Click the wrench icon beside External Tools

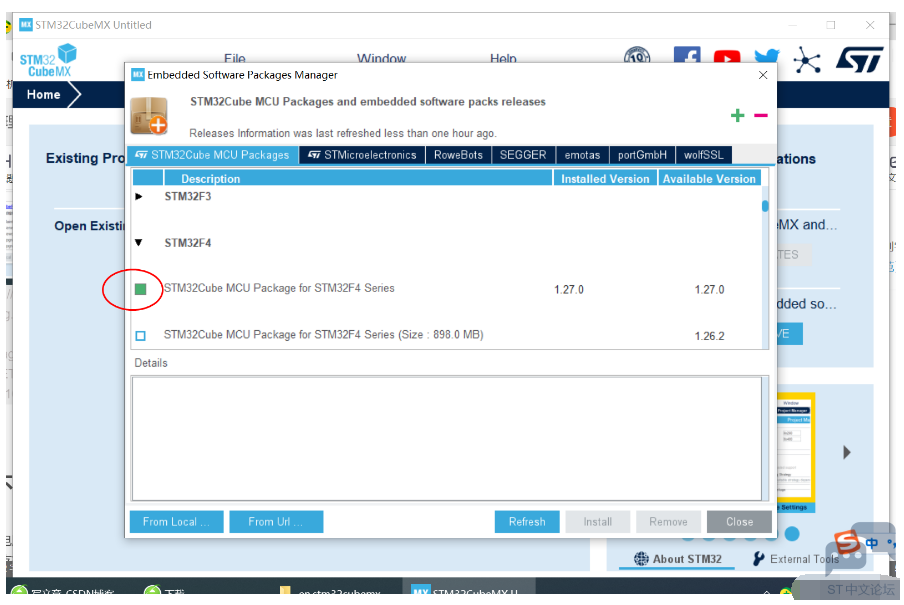click(x=759, y=559)
